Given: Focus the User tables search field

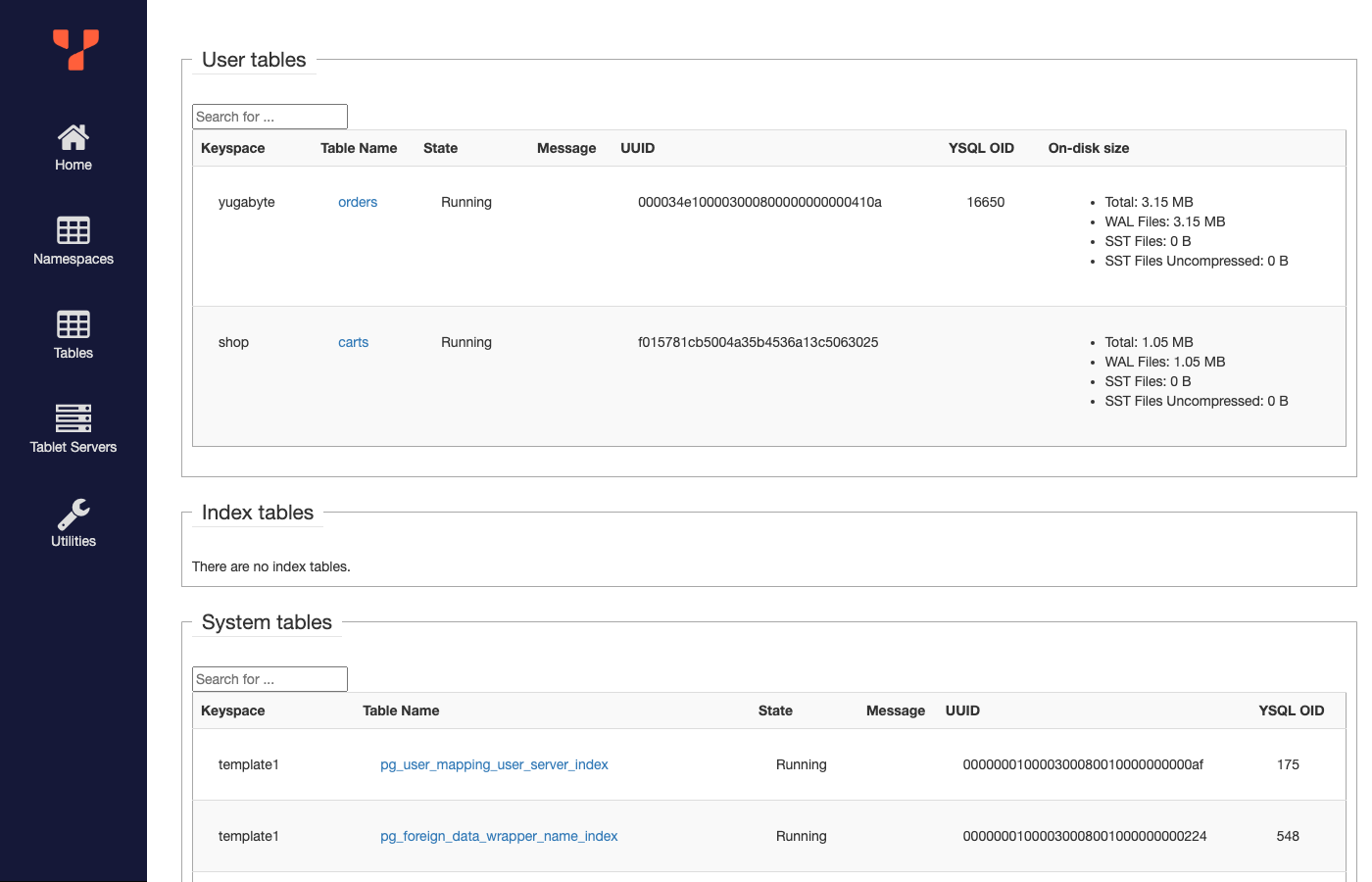Looking at the screenshot, I should point(269,117).
